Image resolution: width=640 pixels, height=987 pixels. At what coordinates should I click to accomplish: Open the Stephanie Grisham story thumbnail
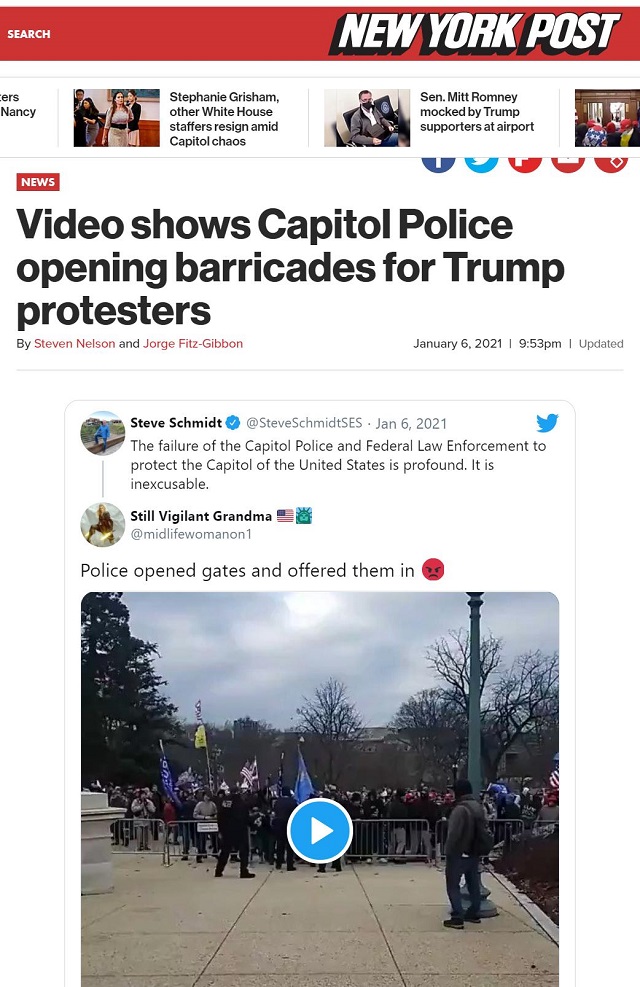116,118
